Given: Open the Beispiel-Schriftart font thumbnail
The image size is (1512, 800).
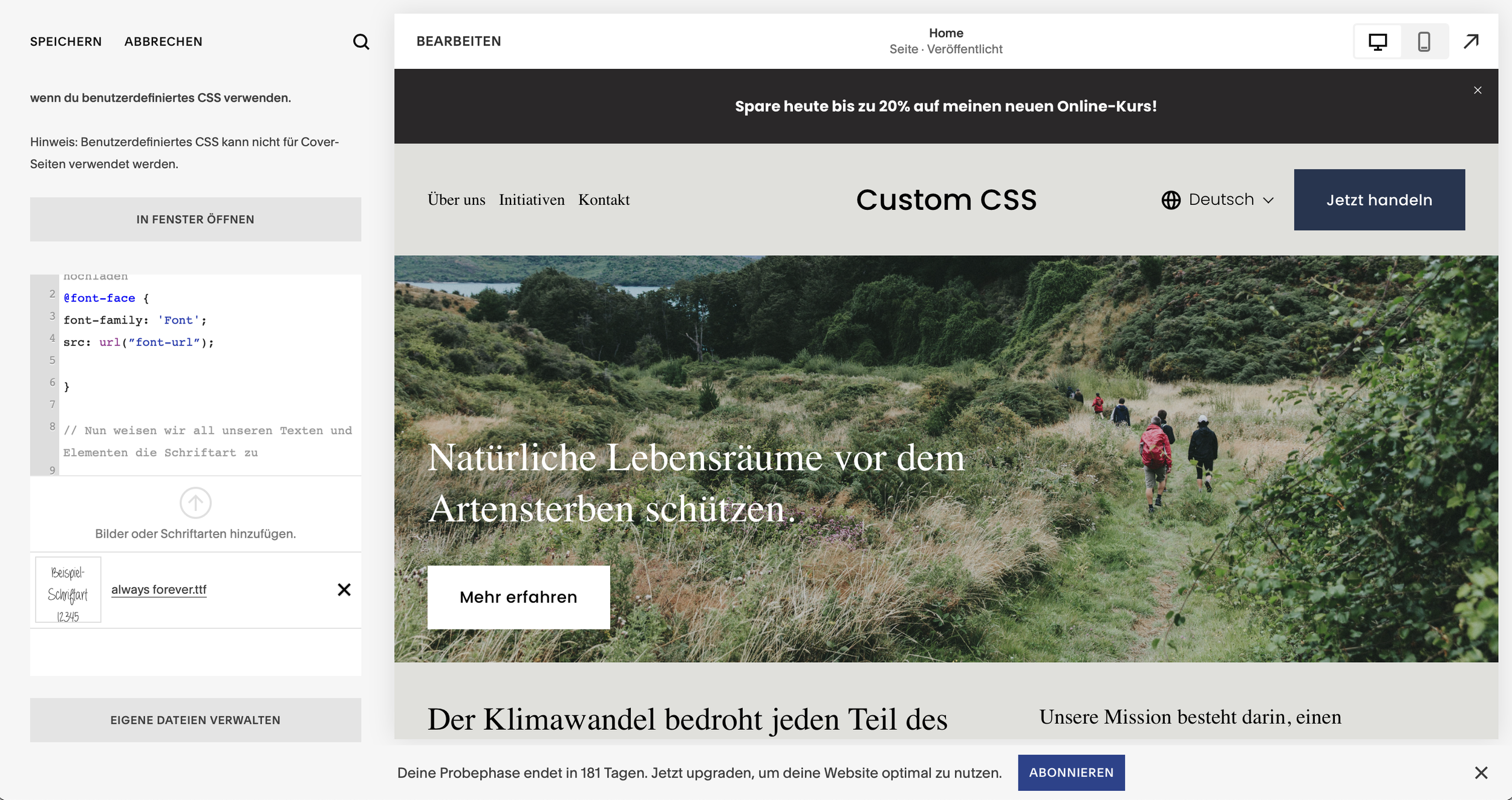Looking at the screenshot, I should pos(68,590).
